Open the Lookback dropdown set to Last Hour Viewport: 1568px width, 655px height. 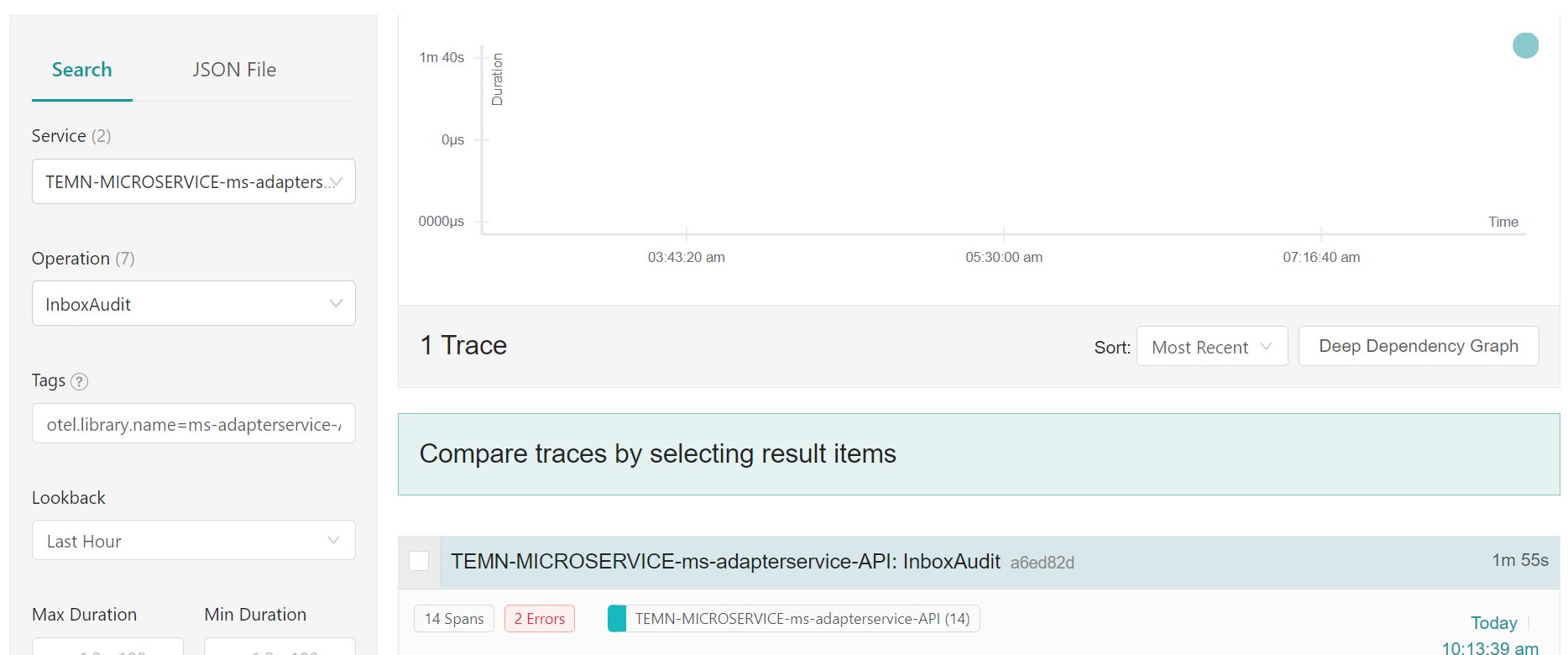193,541
